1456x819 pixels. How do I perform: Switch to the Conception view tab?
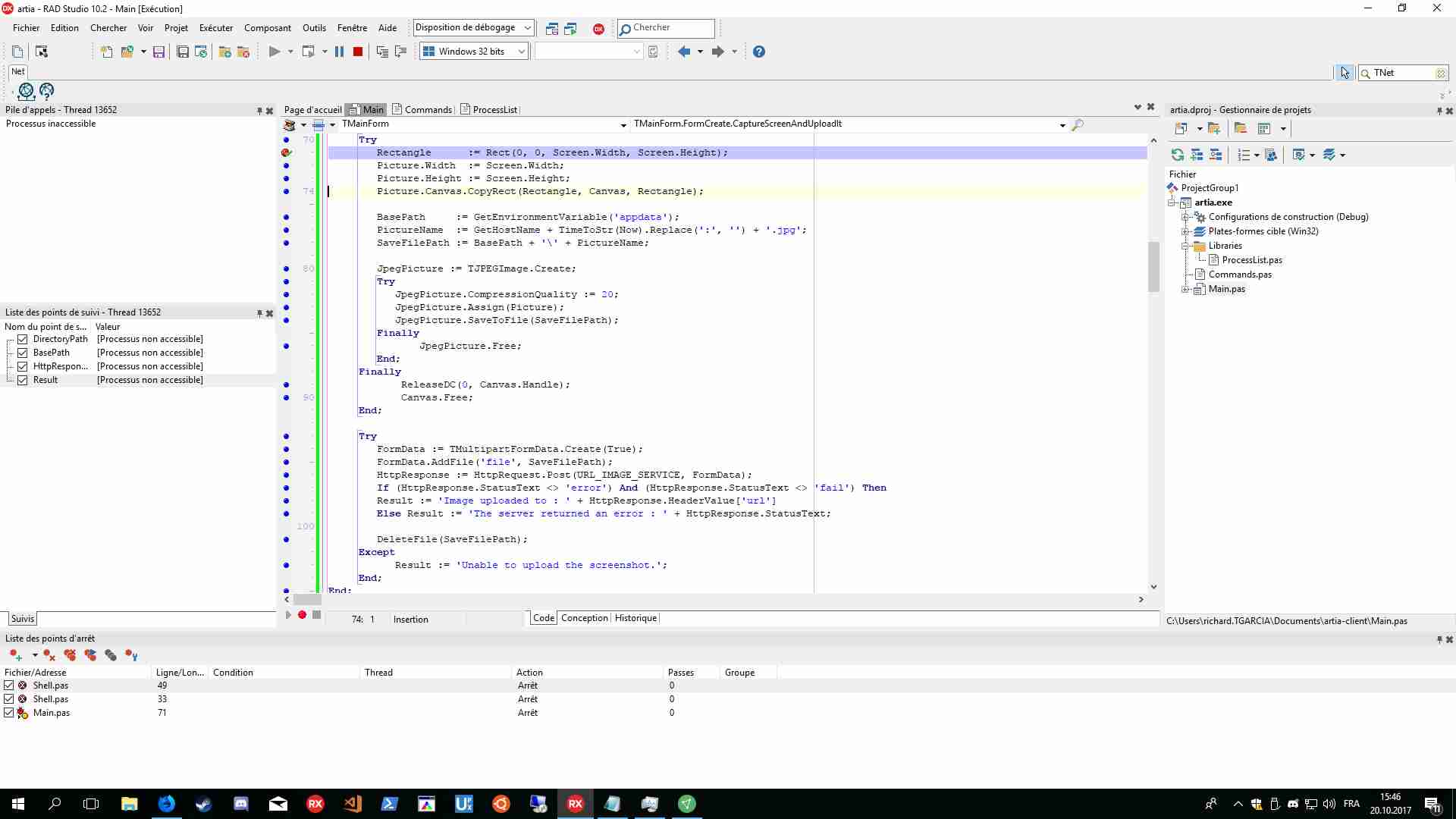(585, 618)
